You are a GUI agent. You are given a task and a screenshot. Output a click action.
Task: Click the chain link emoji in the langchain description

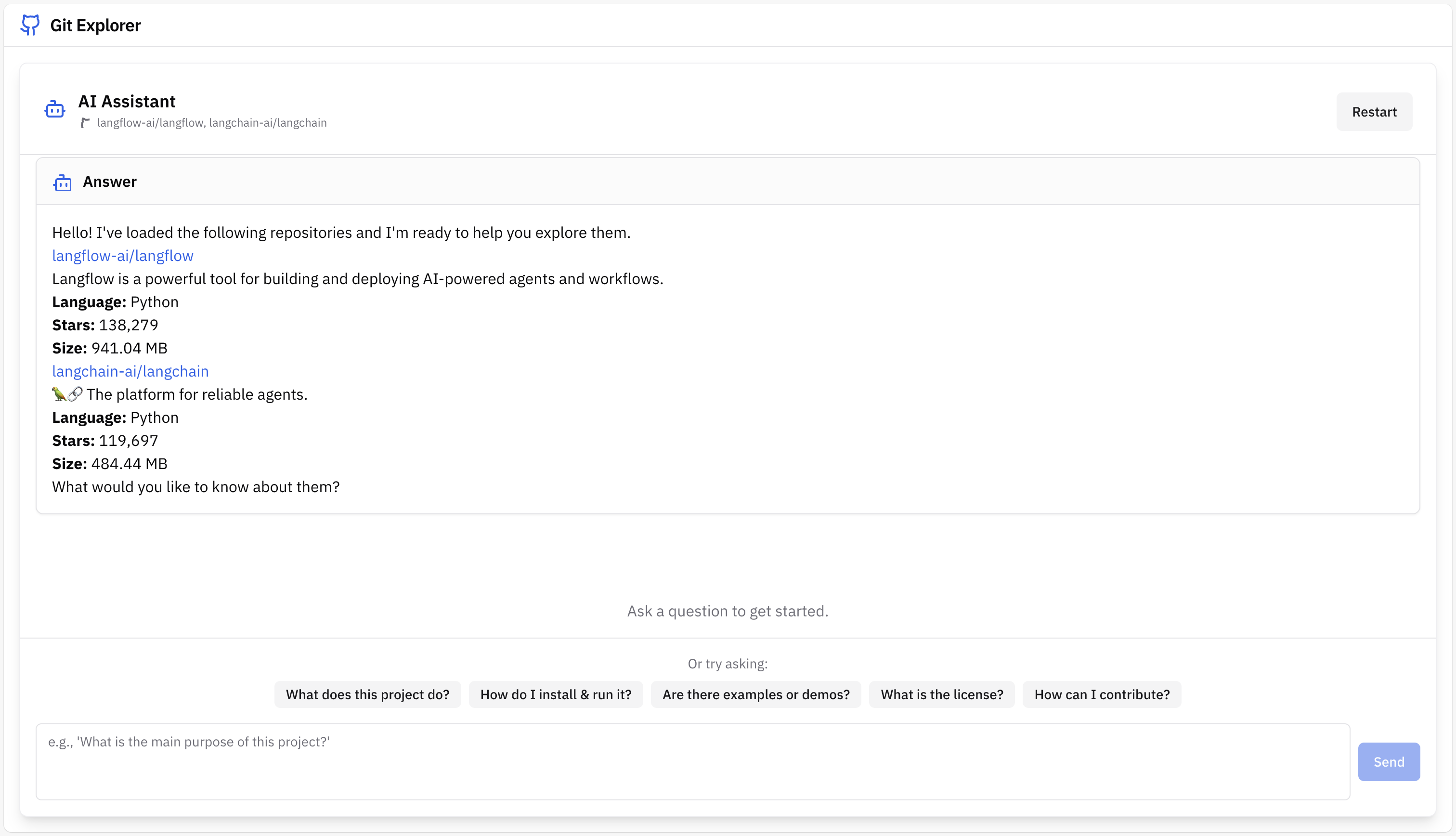point(75,394)
